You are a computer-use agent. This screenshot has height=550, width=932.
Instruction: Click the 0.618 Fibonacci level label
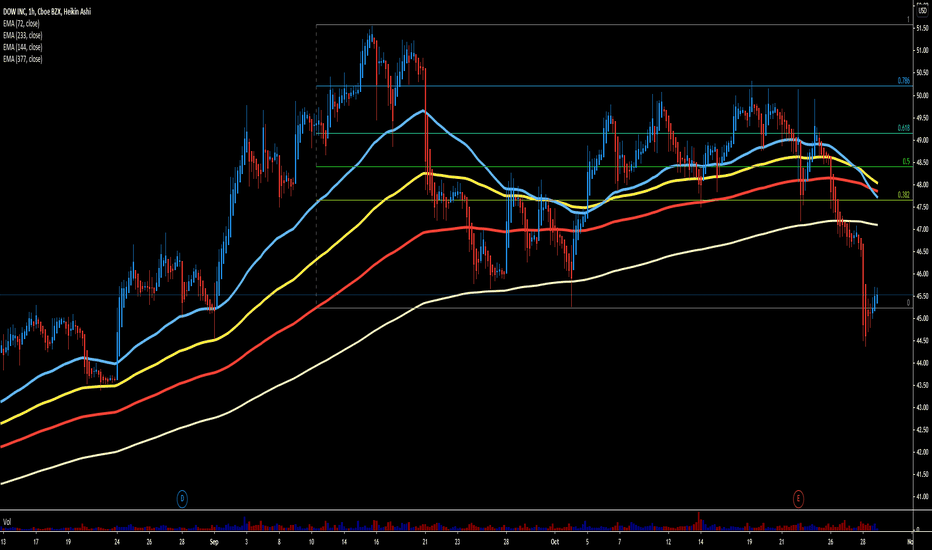point(903,128)
